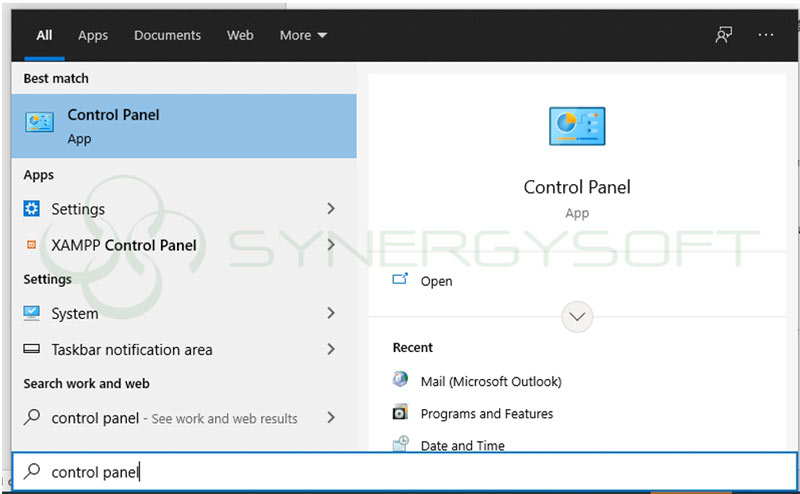Image resolution: width=800 pixels, height=494 pixels.
Task: Expand the System result arrow
Action: click(x=331, y=312)
